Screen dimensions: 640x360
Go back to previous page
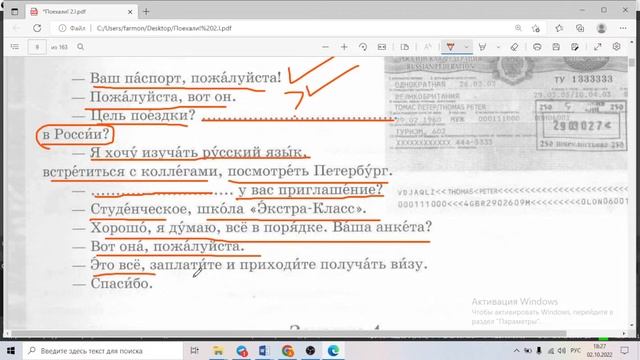16,28
